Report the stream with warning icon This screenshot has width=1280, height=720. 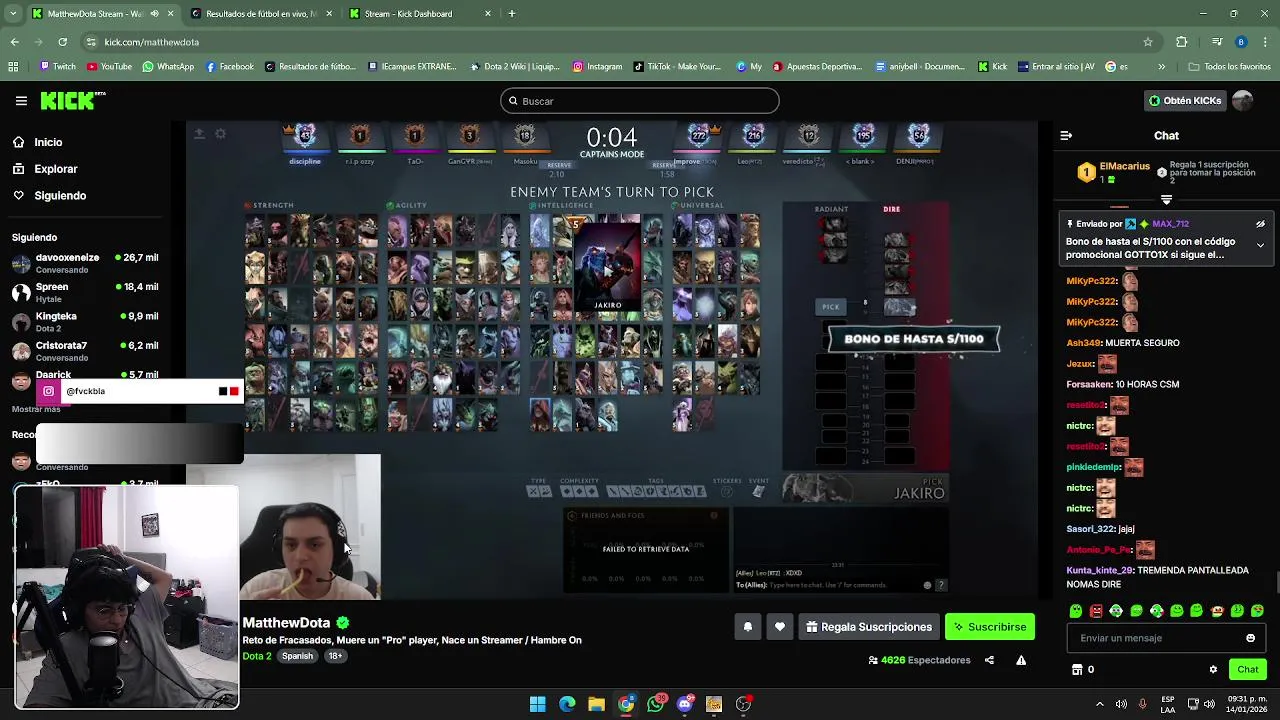(x=1021, y=660)
